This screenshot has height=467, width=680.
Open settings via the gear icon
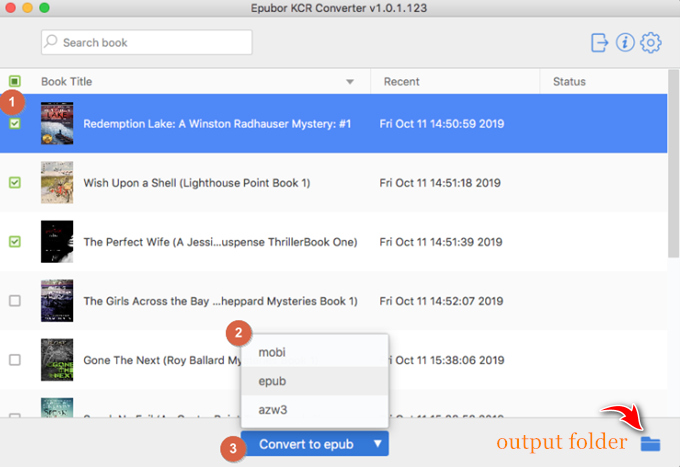click(x=651, y=42)
